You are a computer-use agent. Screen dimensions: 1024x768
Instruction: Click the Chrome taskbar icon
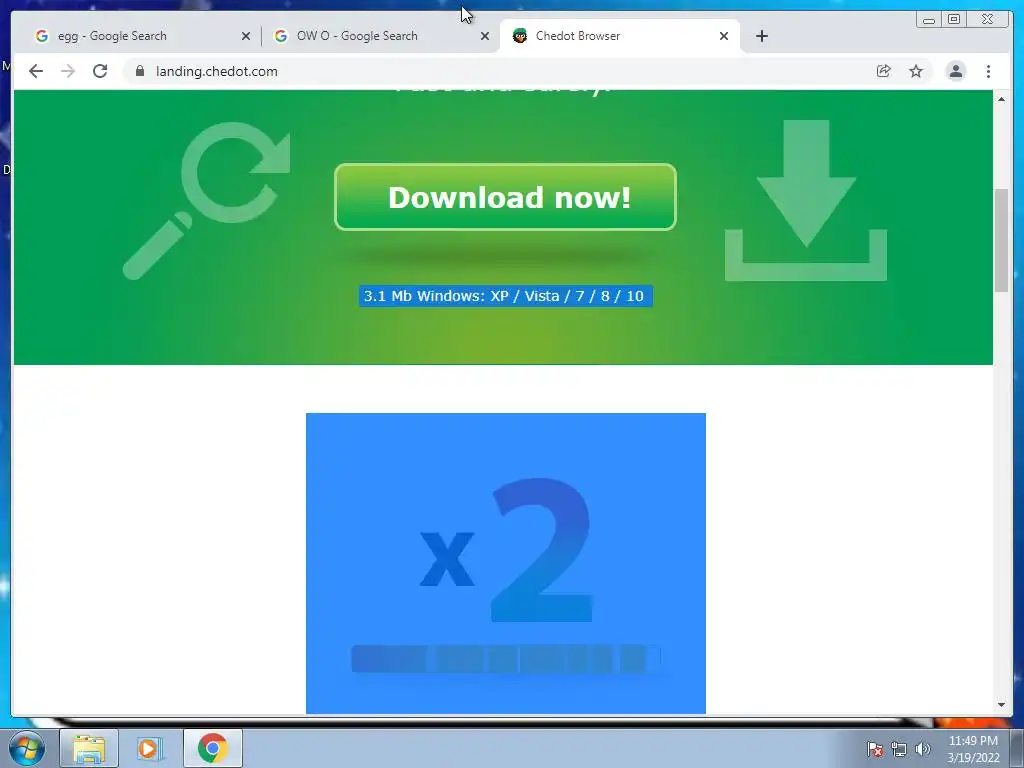[x=212, y=748]
